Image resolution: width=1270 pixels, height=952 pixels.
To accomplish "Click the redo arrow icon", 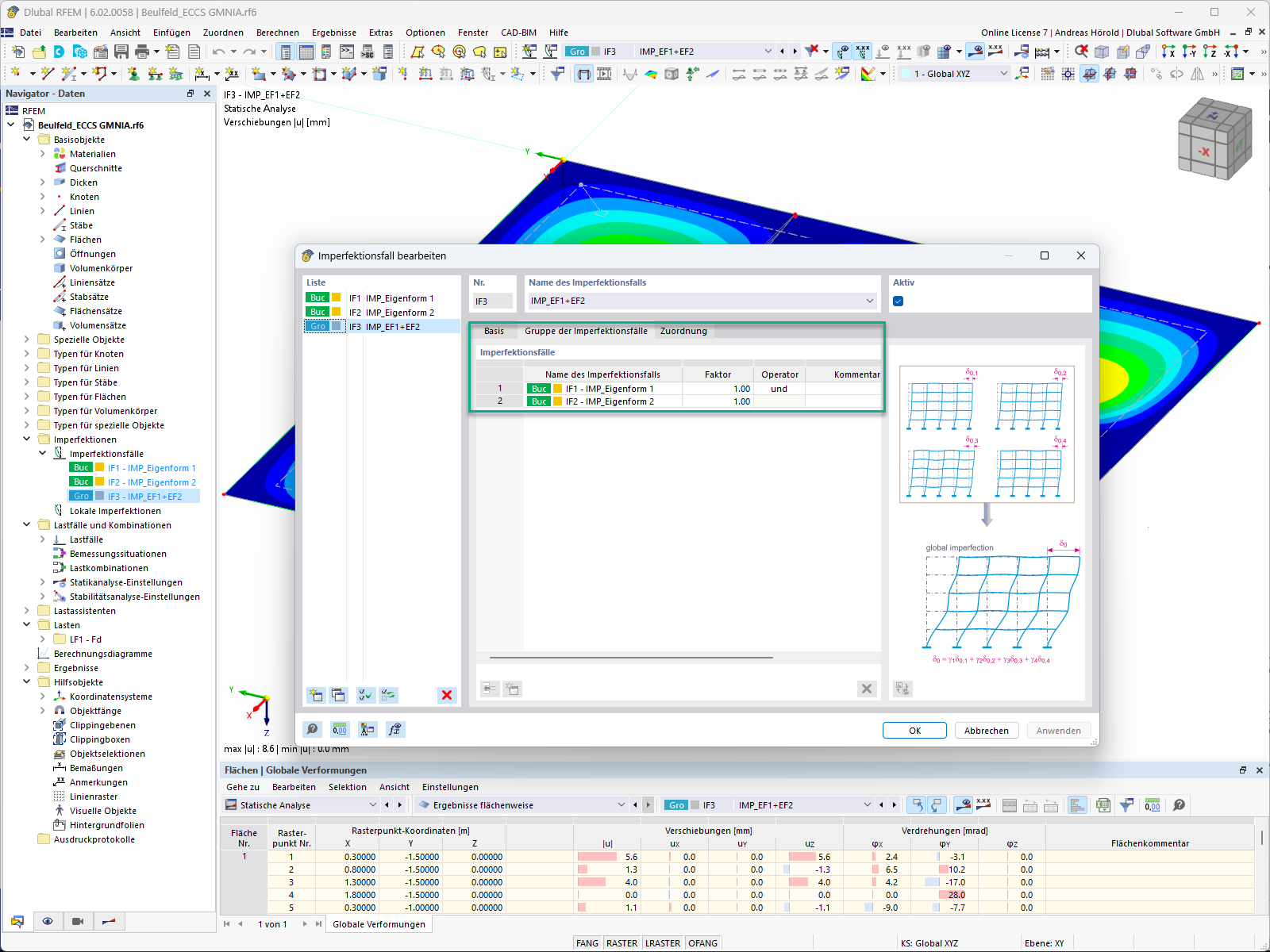I will click(249, 52).
